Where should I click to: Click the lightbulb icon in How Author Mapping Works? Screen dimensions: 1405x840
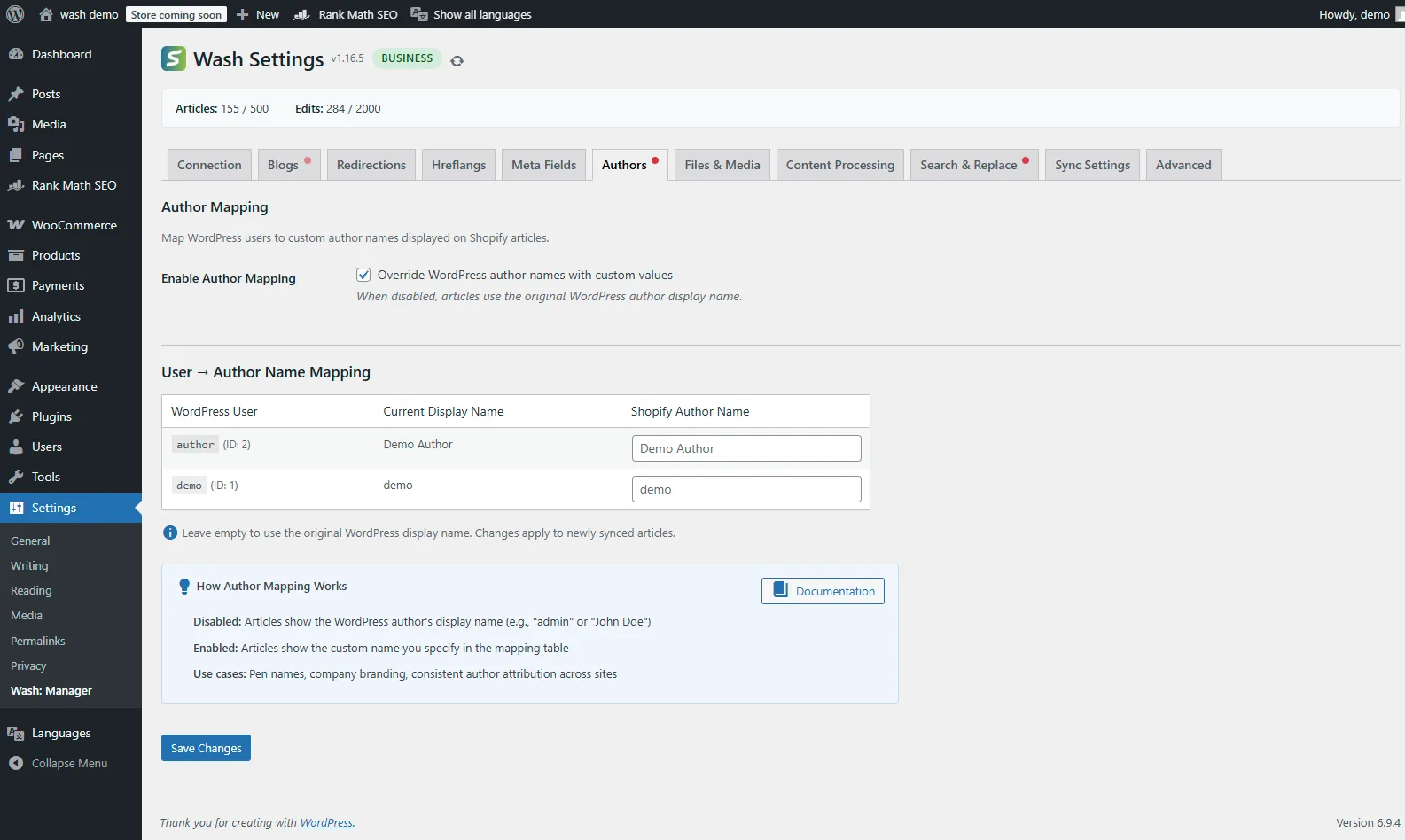(184, 586)
